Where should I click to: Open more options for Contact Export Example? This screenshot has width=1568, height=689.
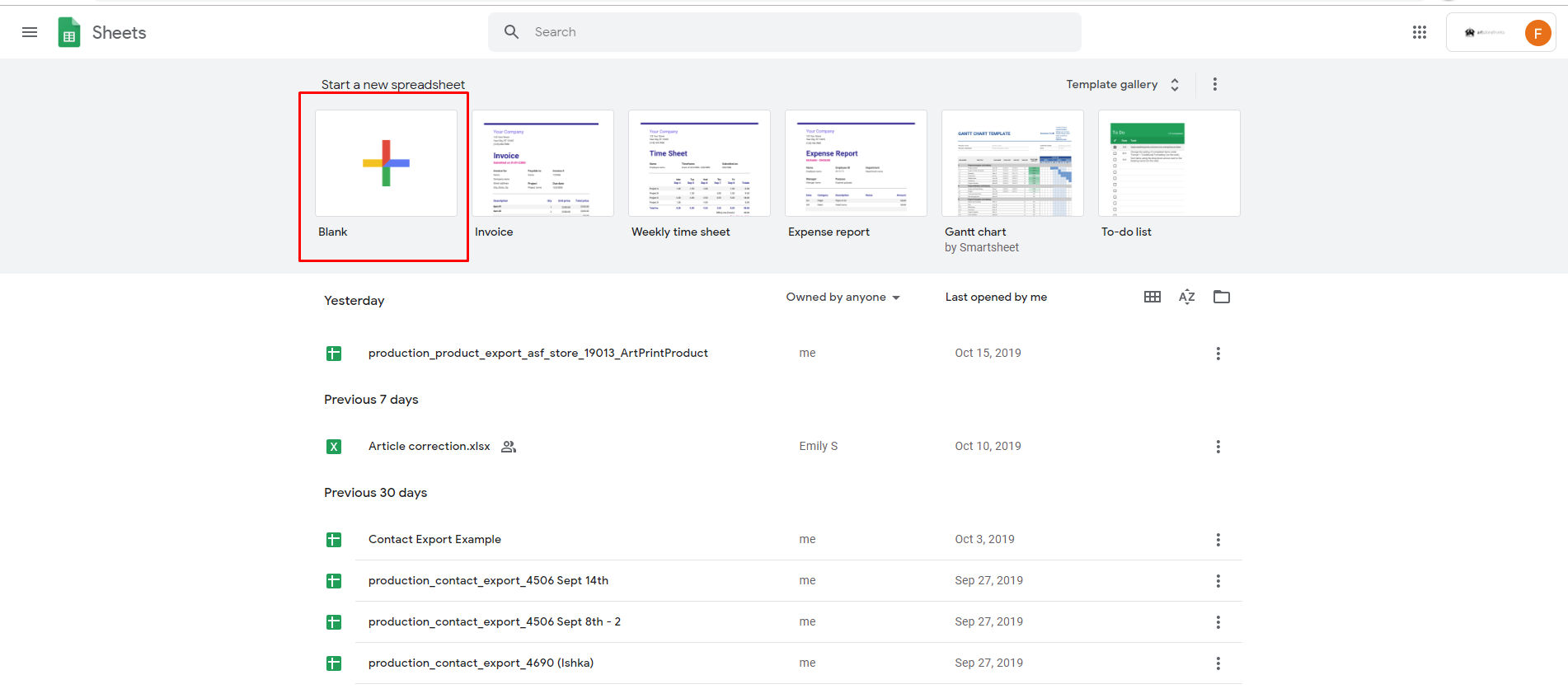tap(1218, 540)
